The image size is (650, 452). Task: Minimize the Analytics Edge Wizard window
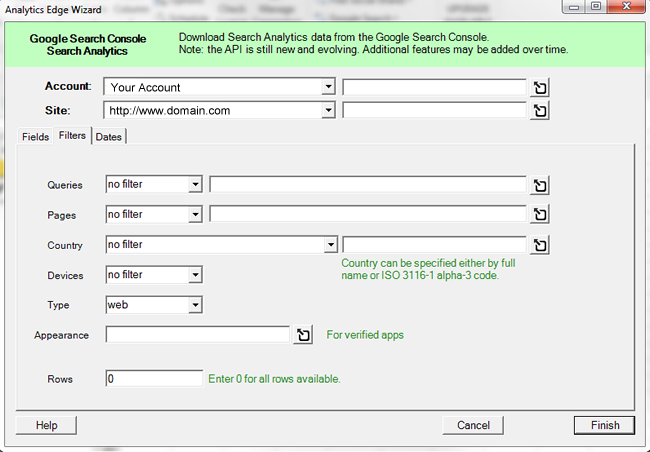coord(574,7)
